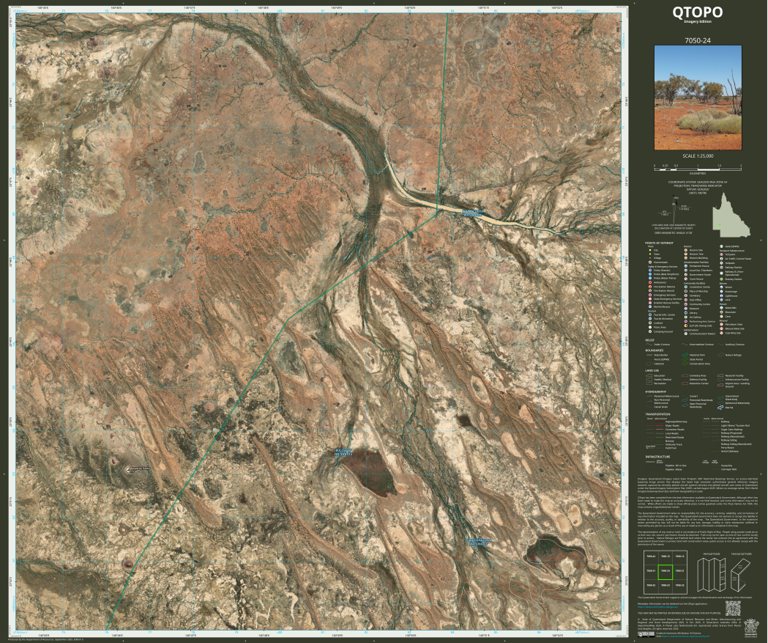Click the HYDROGRAPHY legend heading
Image resolution: width=768 pixels, height=643 pixels.
coord(655,392)
